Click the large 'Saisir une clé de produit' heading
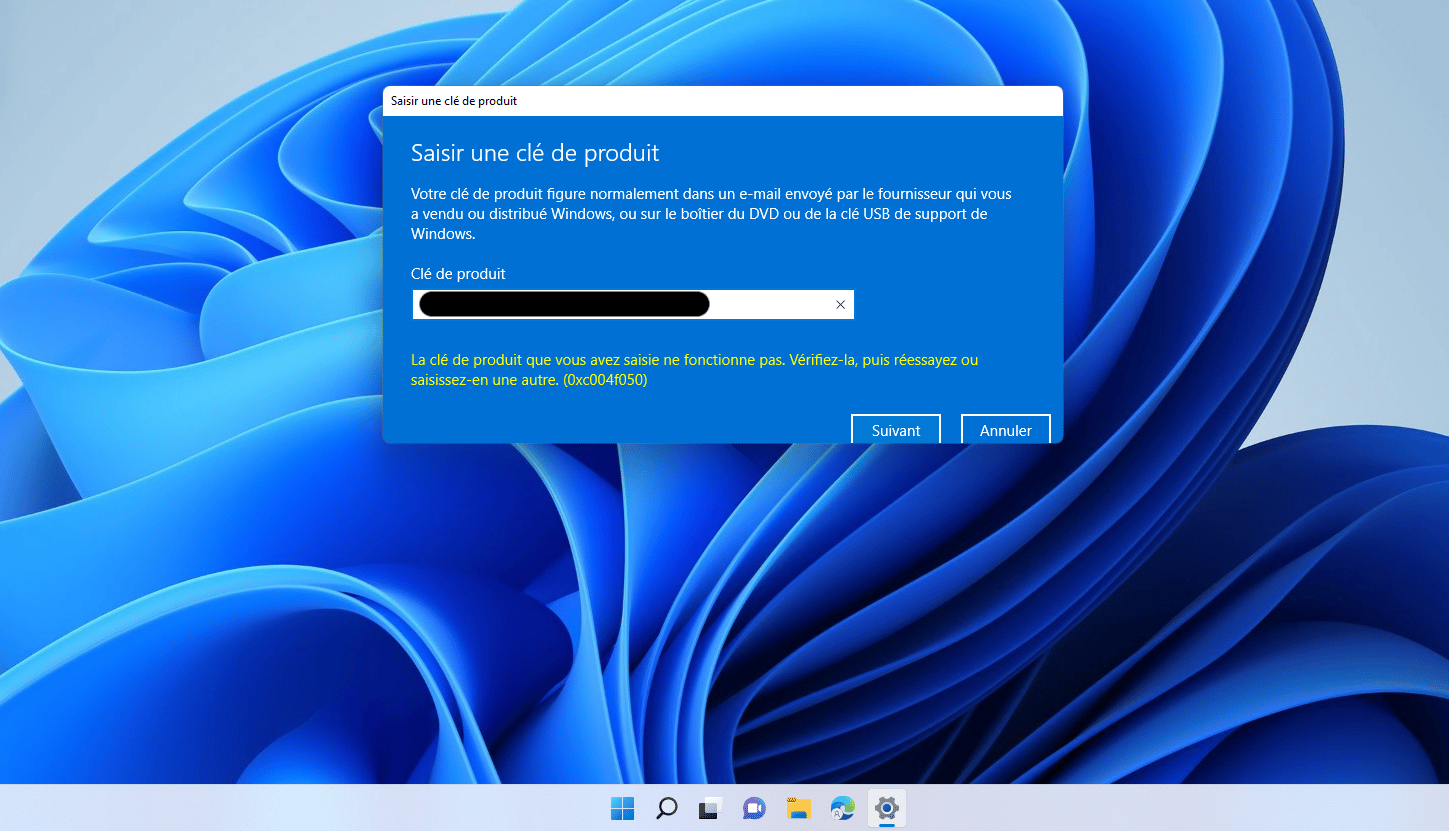Screen dimensions: 1449x831 point(535,154)
